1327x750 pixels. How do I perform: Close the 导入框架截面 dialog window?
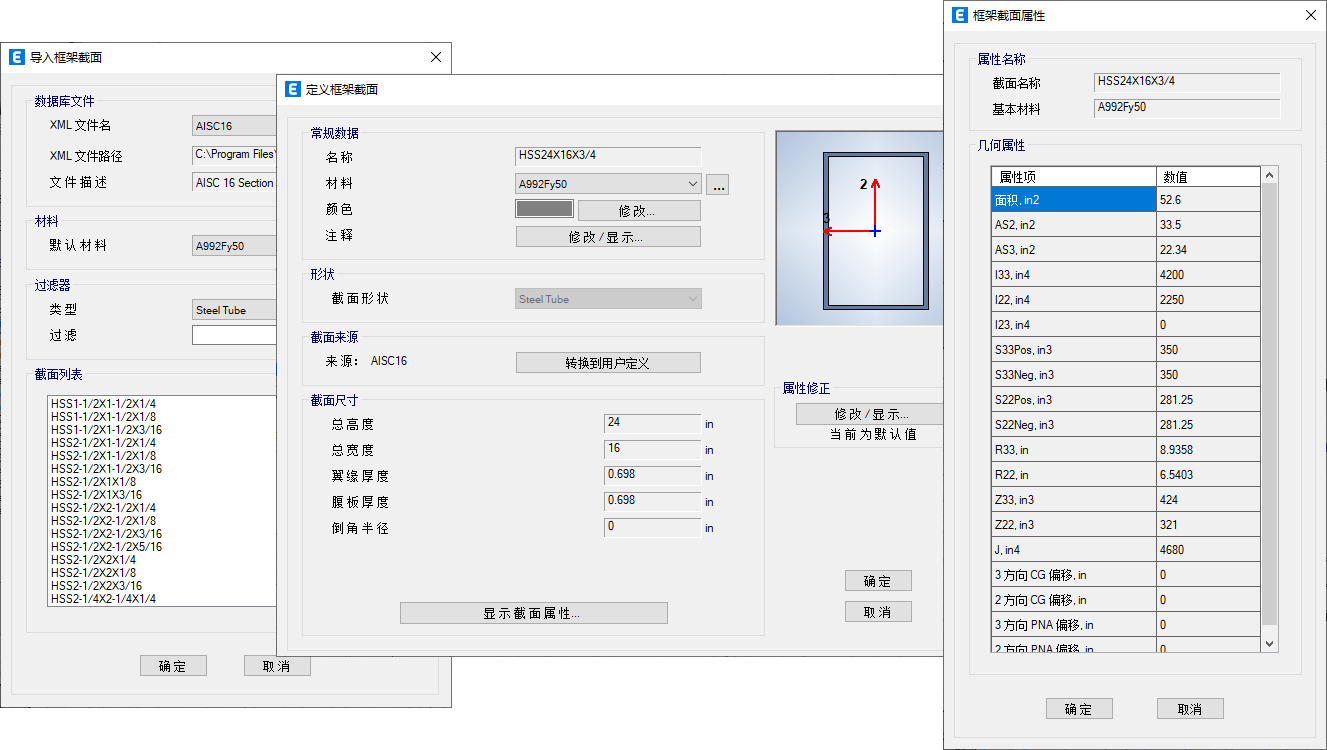pos(435,58)
